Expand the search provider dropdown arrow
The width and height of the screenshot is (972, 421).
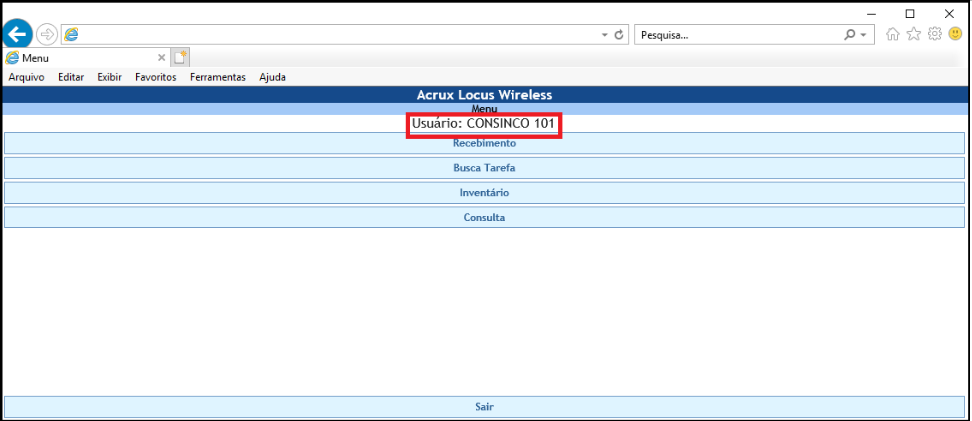863,36
